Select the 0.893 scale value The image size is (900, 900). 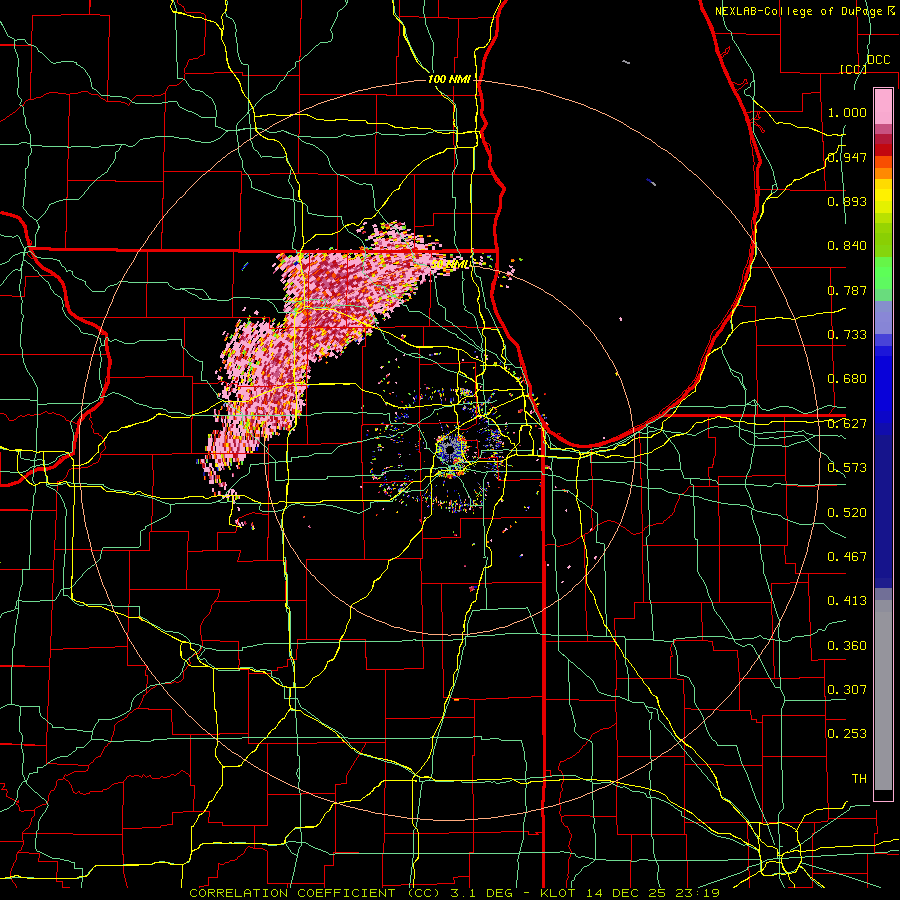(847, 201)
